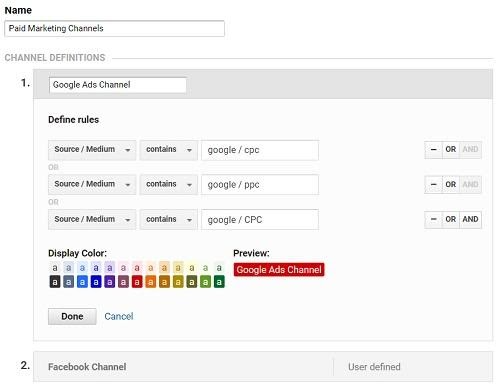Screen dimensions: 500x389
Task: Open contains dropdown in google / cpc row
Action: (169, 150)
